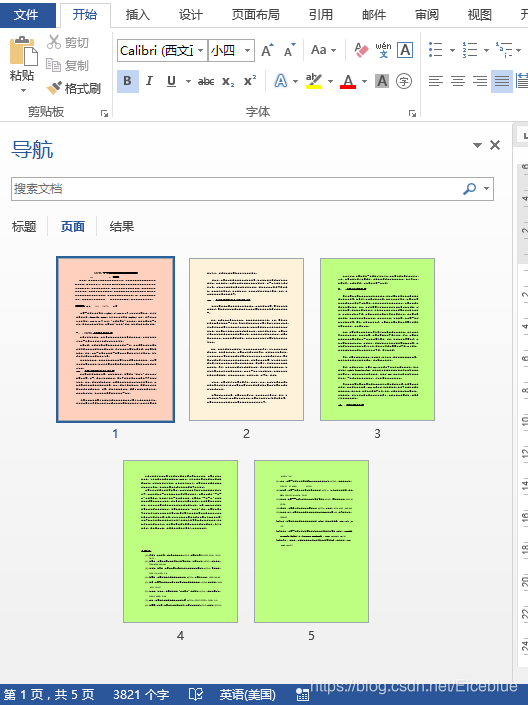Expand highlight color dropdown arrow
The height and width of the screenshot is (705, 528).
[x=331, y=81]
